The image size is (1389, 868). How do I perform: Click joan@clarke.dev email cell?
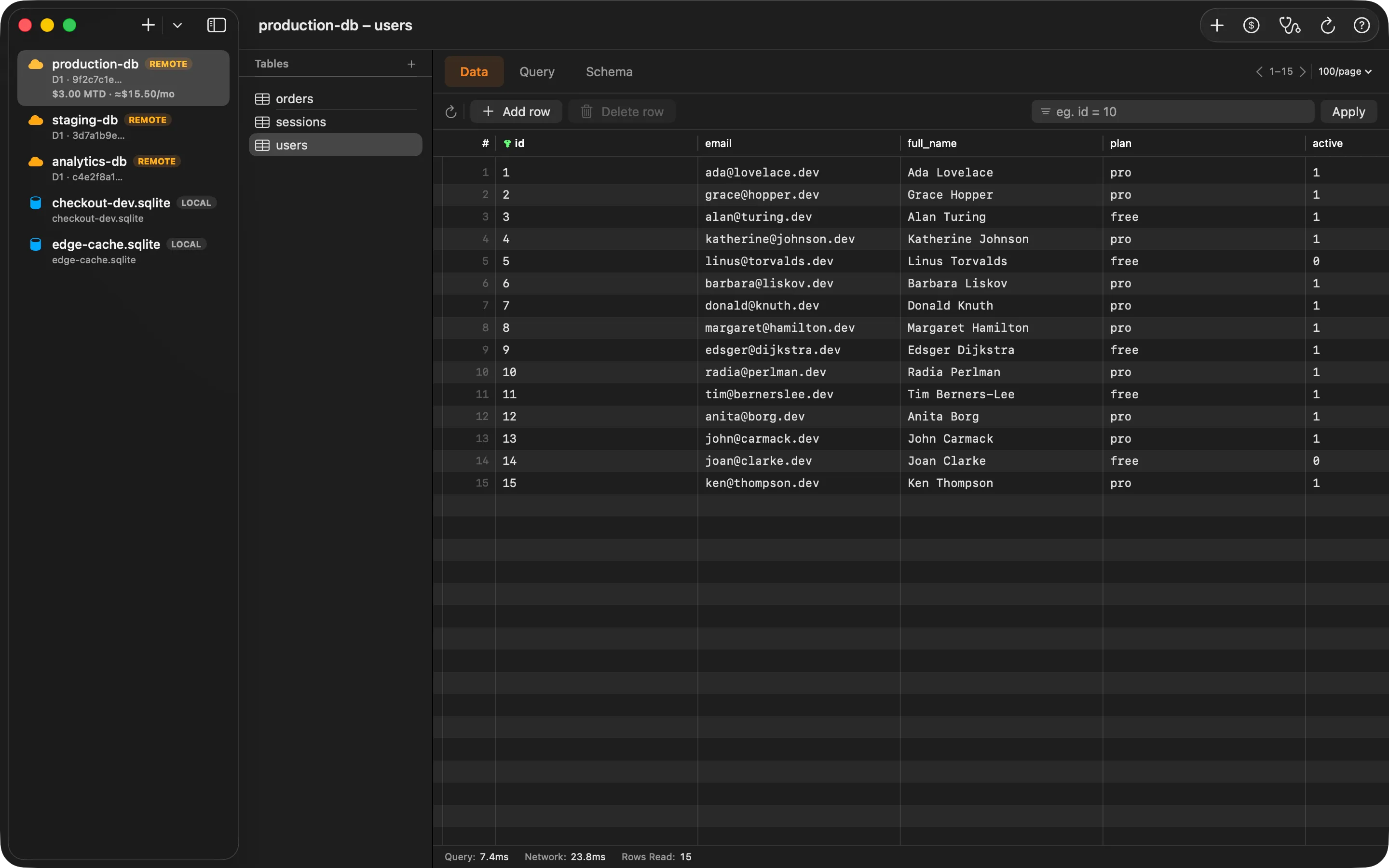click(x=798, y=461)
